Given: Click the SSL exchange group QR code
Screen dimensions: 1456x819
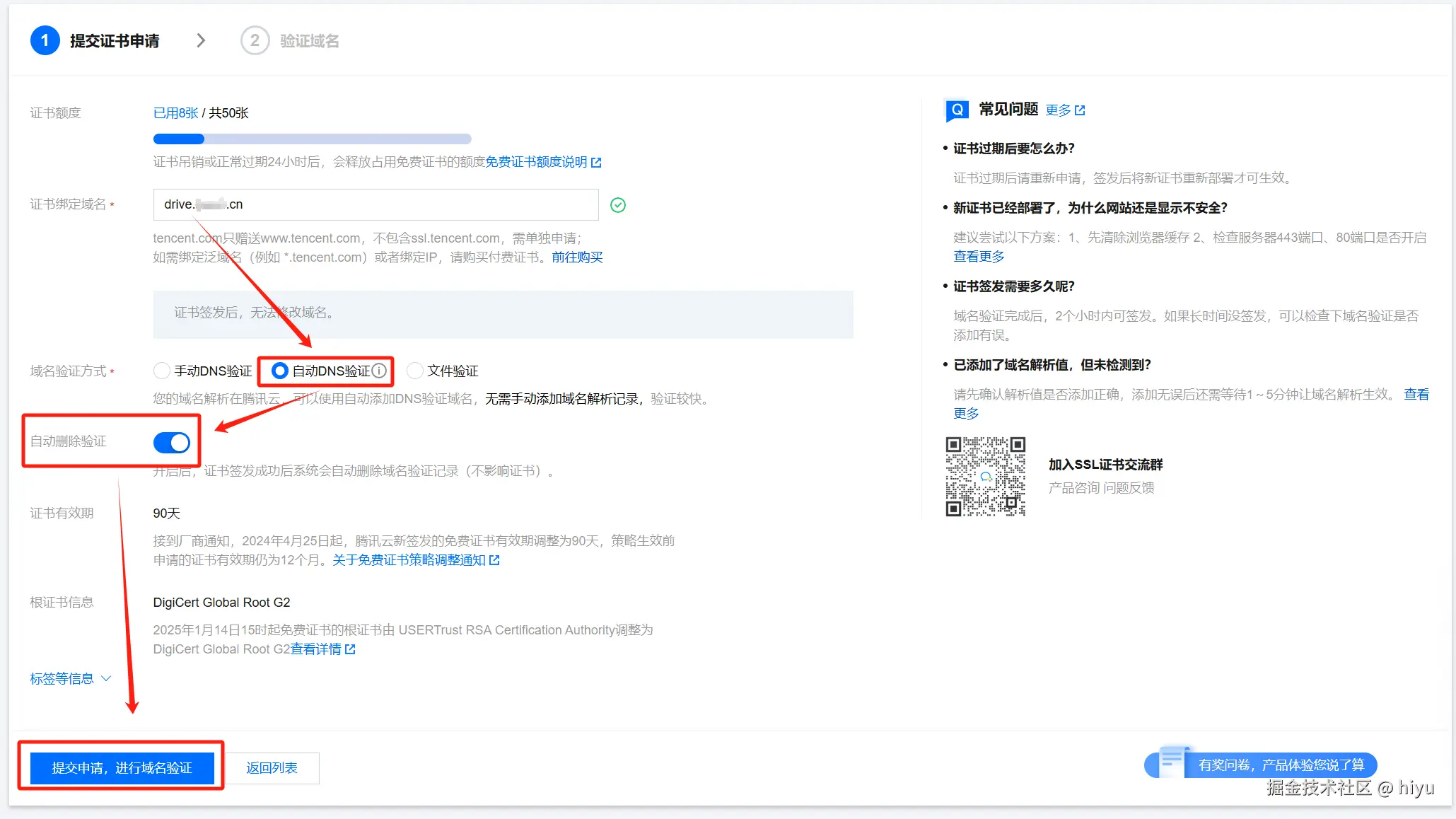Looking at the screenshot, I should click(985, 476).
